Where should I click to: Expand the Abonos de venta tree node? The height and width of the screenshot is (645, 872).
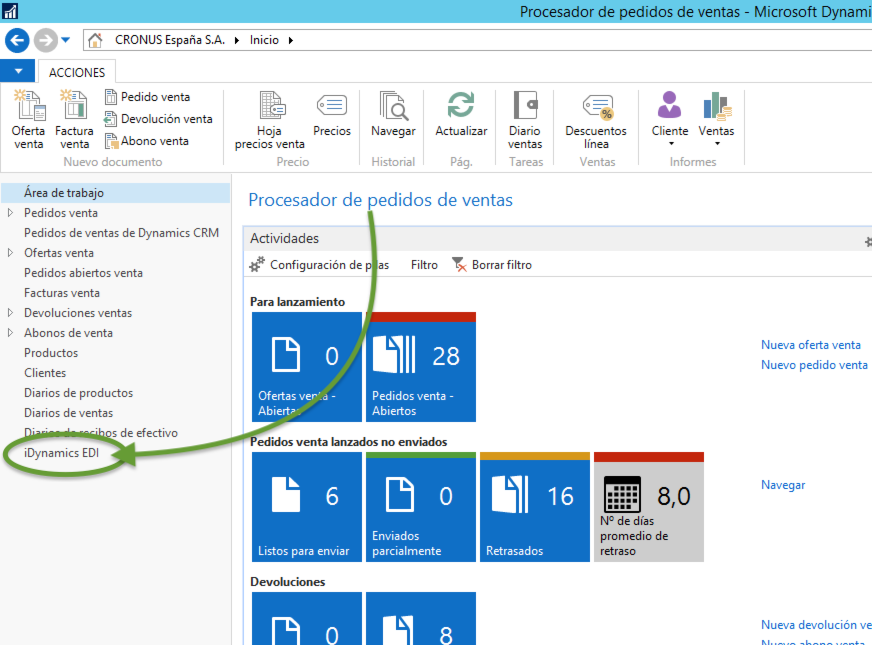[10, 333]
